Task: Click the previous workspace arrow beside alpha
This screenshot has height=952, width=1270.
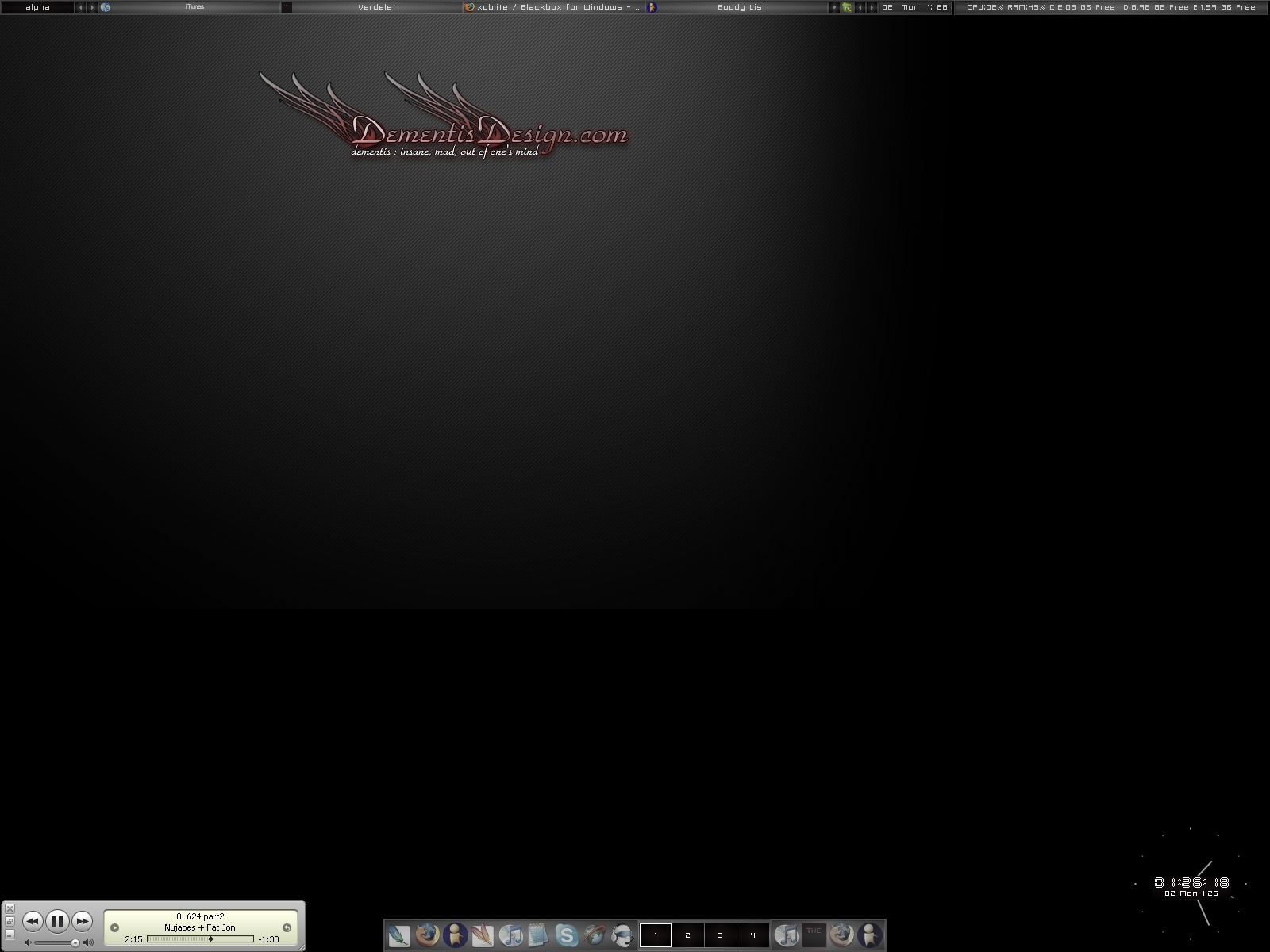Action: (x=80, y=7)
